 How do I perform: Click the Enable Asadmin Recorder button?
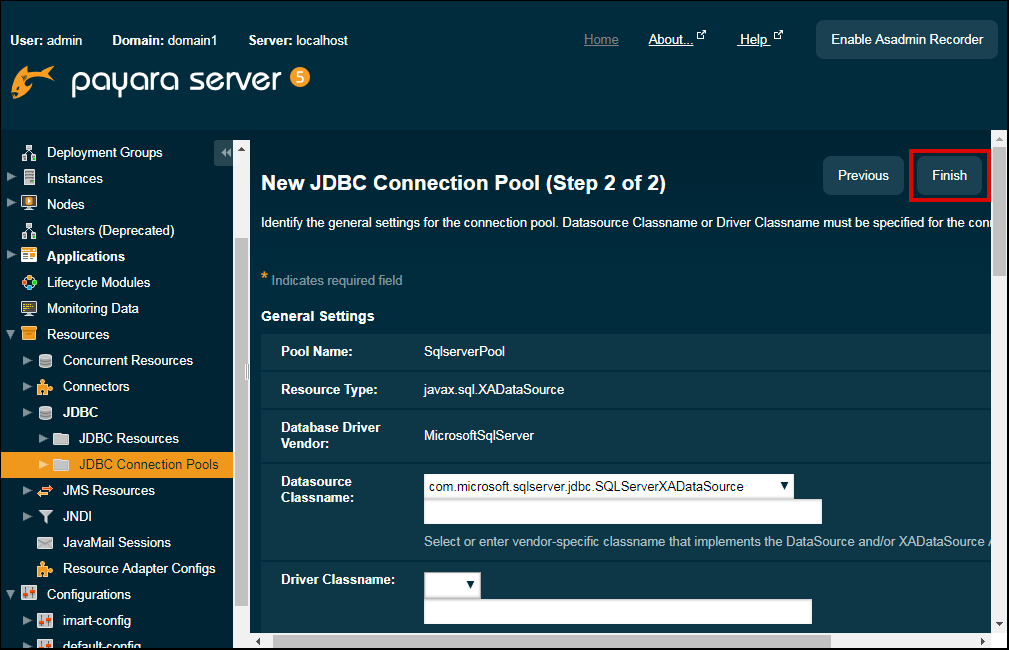coord(906,40)
